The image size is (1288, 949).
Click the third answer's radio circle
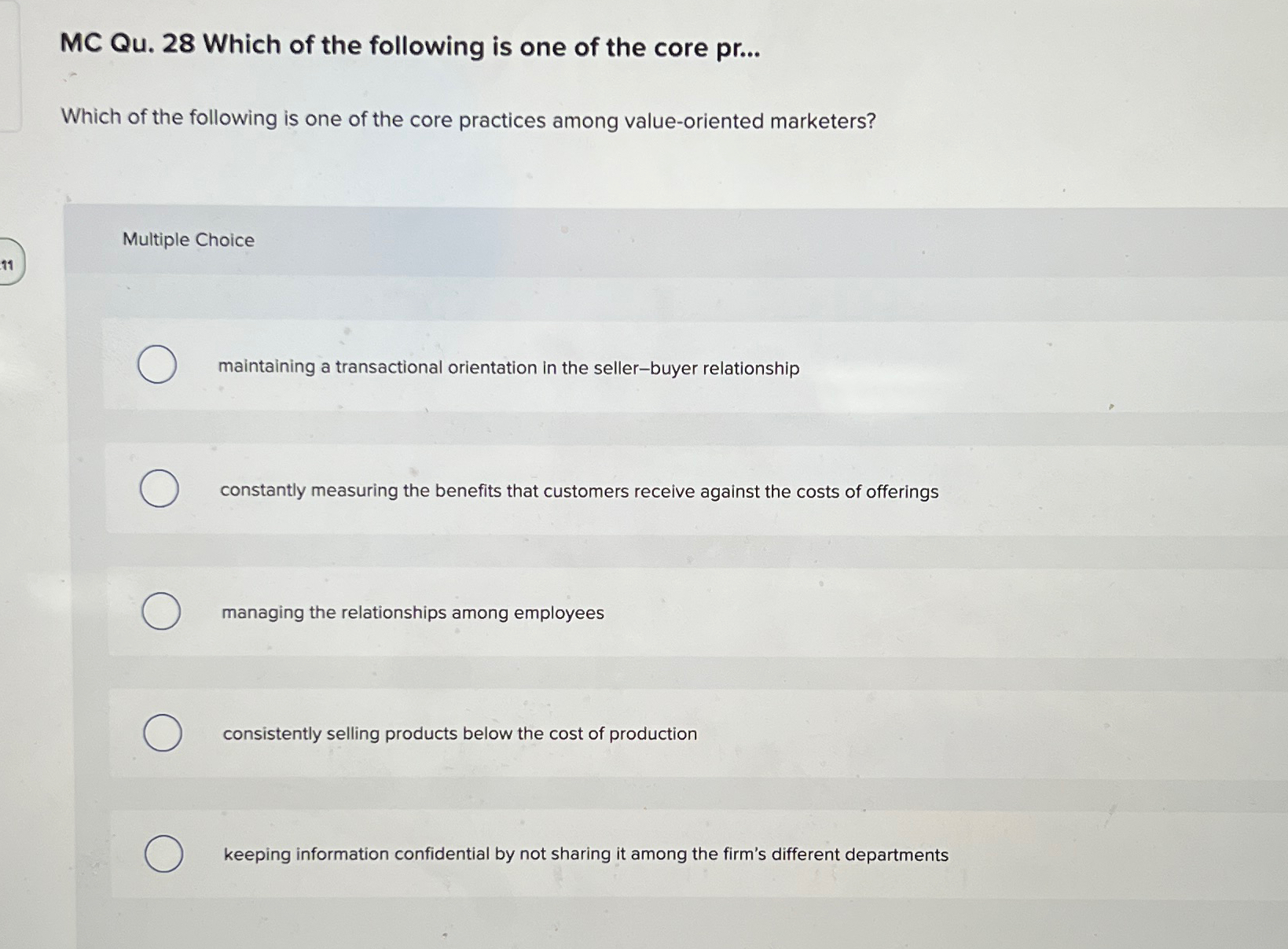pyautogui.click(x=160, y=610)
